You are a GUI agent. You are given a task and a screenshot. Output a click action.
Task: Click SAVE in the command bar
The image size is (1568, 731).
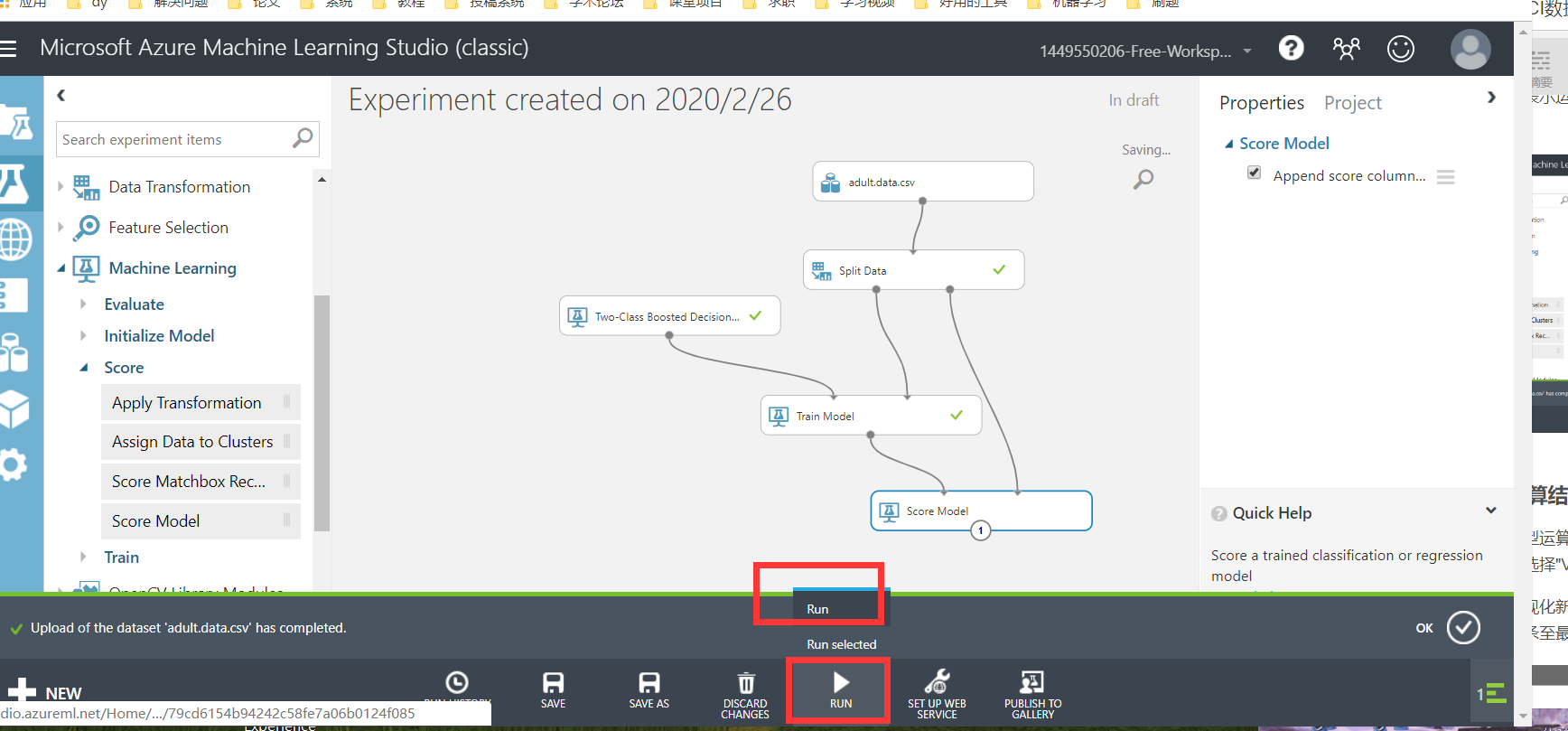(x=553, y=690)
